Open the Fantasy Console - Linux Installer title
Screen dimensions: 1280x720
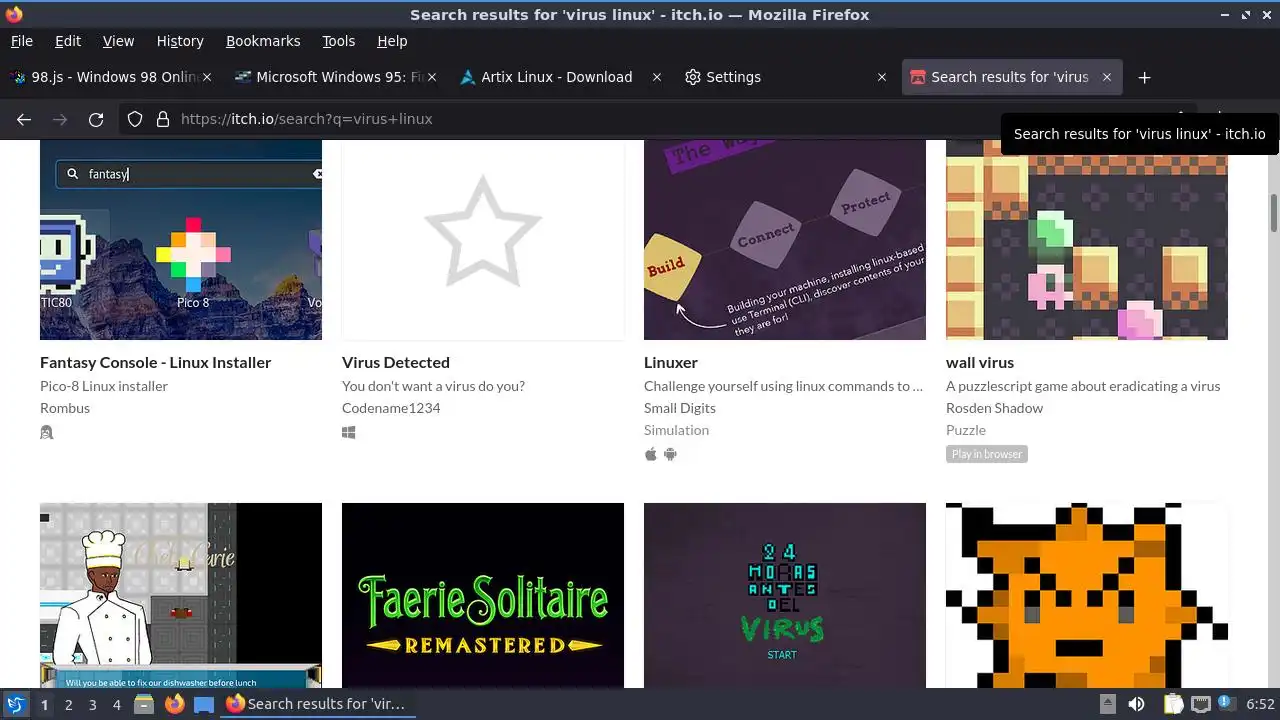[x=155, y=362]
